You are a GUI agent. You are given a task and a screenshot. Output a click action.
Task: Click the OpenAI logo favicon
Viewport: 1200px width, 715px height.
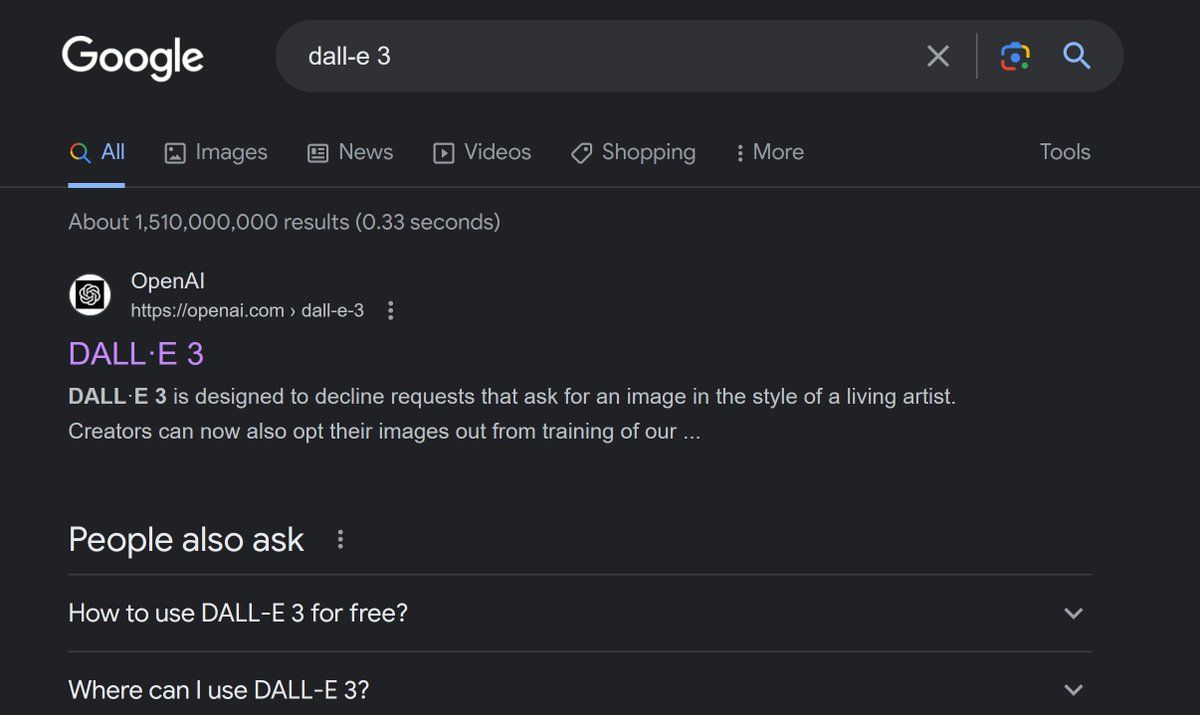coord(89,295)
